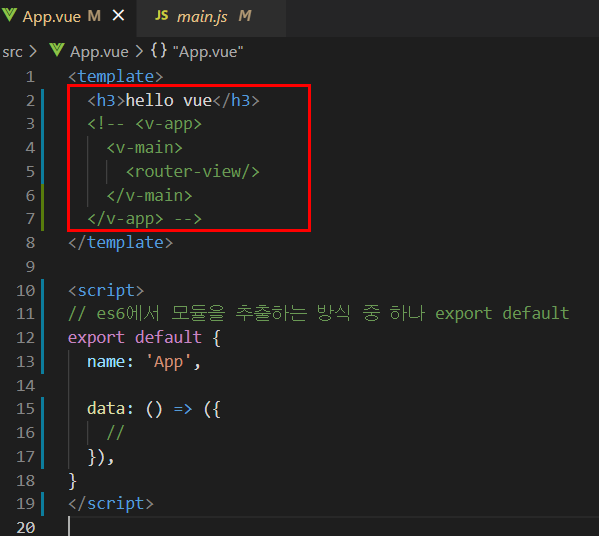Image resolution: width=599 pixels, height=536 pixels.
Task: Click the closing </script> tag
Action: point(111,504)
